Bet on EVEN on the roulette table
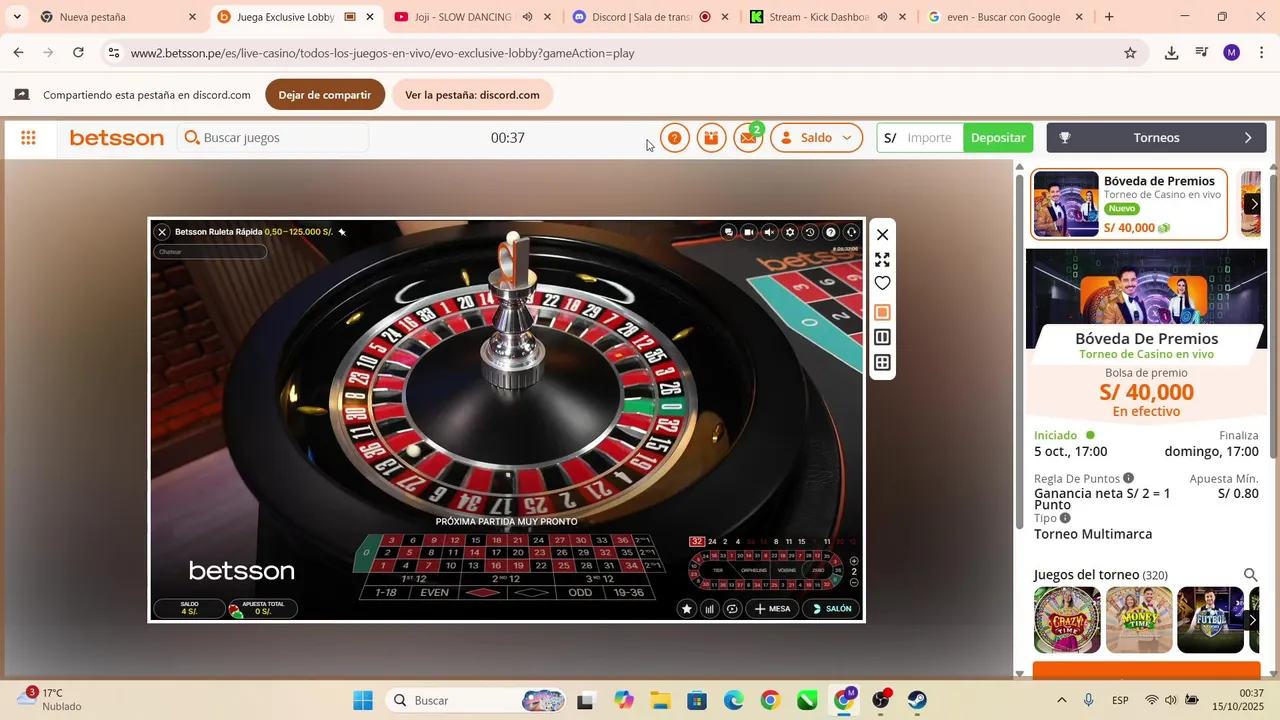The image size is (1280, 720). 435,592
